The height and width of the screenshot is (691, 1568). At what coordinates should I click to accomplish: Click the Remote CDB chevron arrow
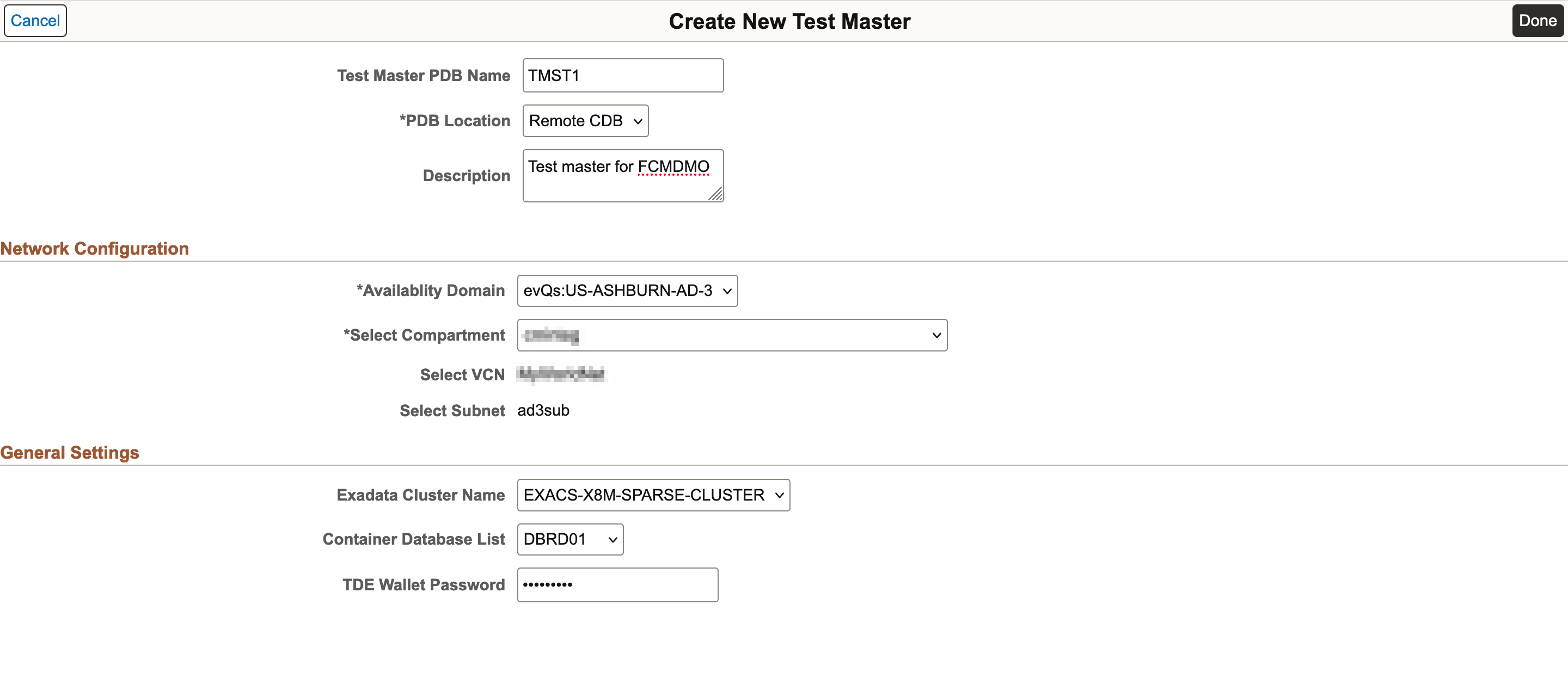coord(638,121)
